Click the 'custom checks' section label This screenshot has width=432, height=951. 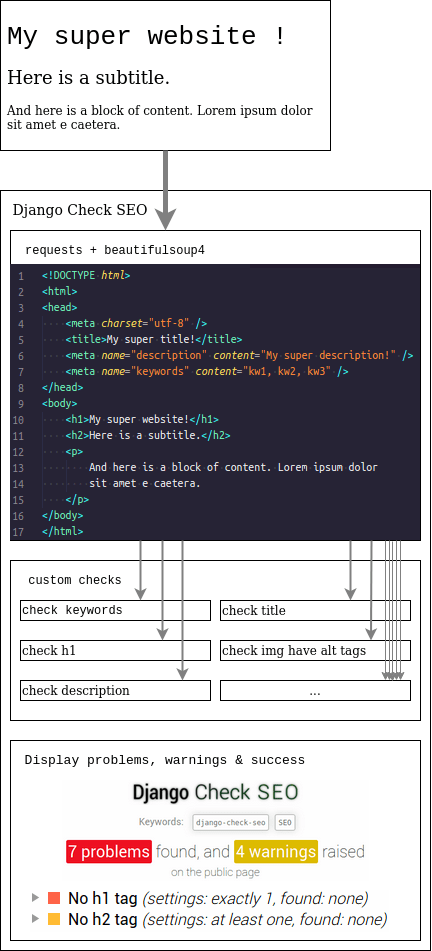click(75, 580)
